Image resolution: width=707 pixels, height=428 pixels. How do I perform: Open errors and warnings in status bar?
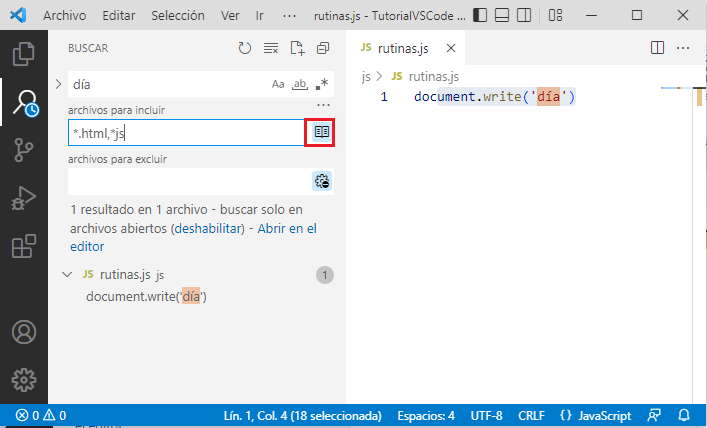(41, 415)
